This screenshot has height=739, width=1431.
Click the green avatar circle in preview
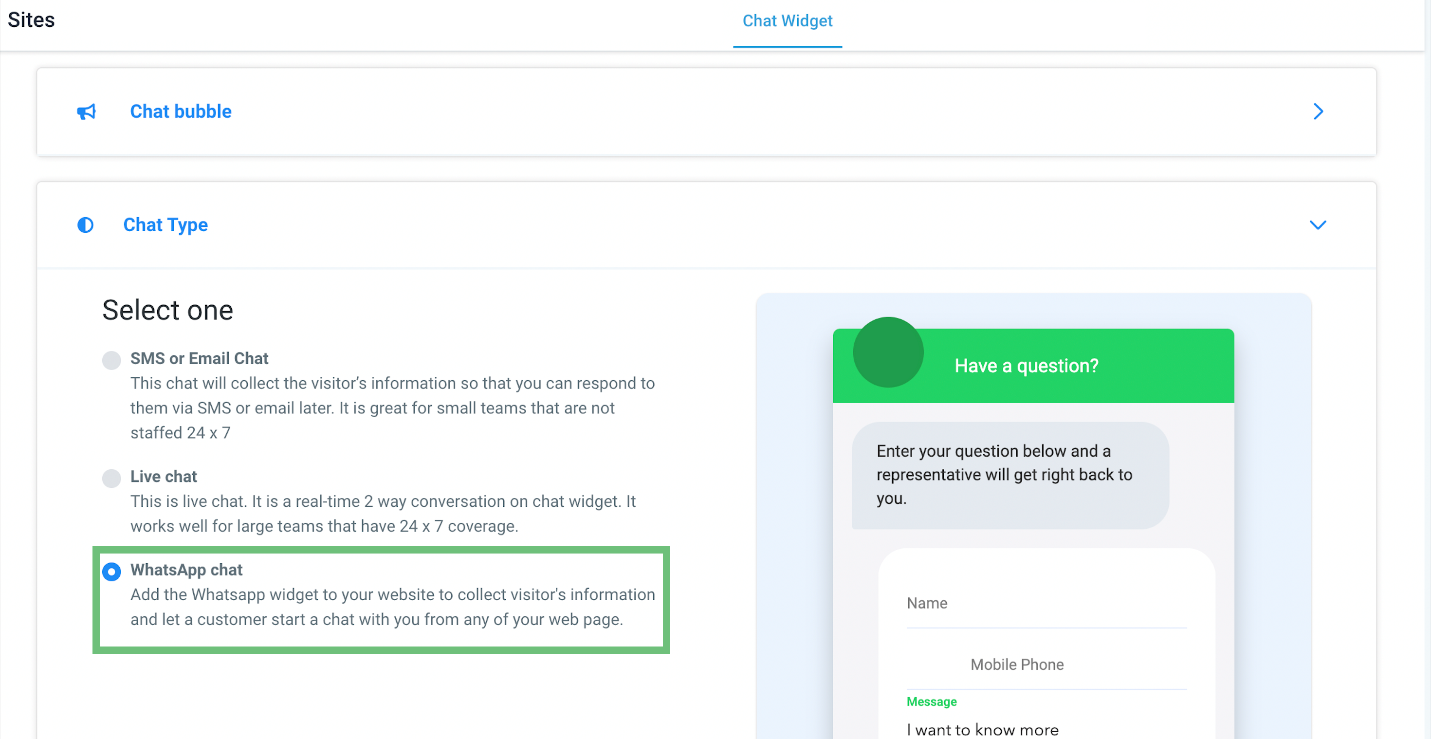[x=888, y=352]
